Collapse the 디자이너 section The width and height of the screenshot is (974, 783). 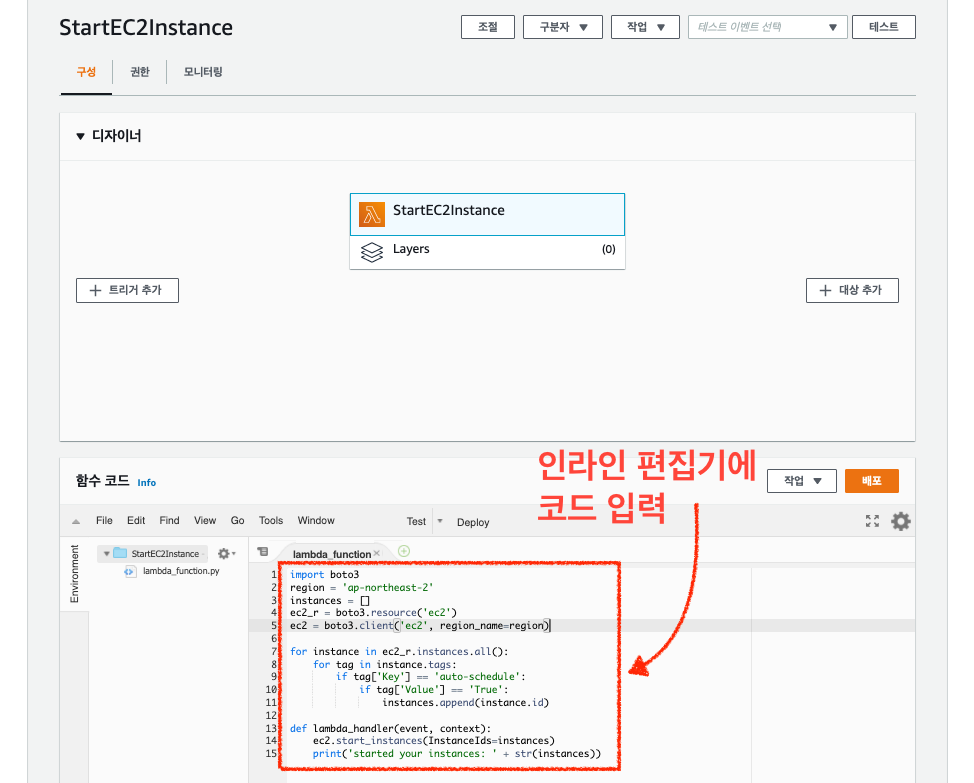click(80, 136)
